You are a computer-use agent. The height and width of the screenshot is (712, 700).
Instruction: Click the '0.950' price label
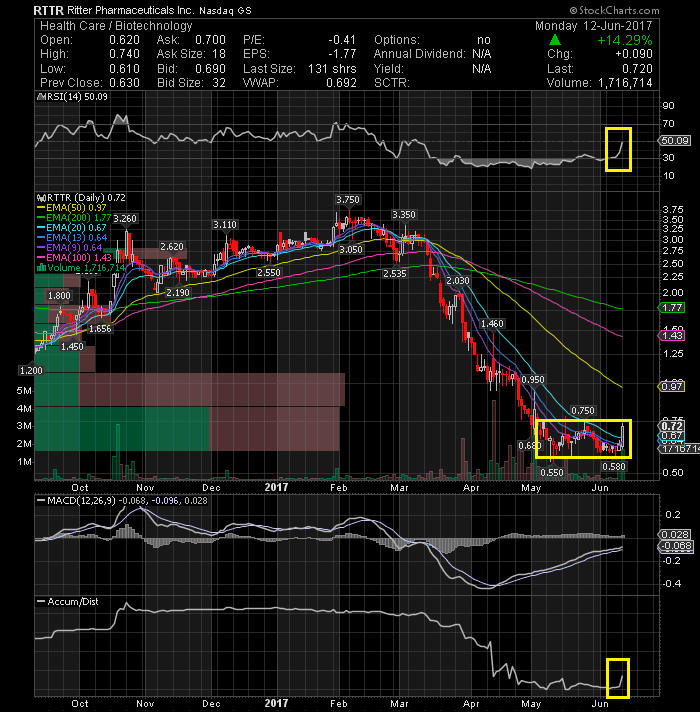(x=532, y=379)
